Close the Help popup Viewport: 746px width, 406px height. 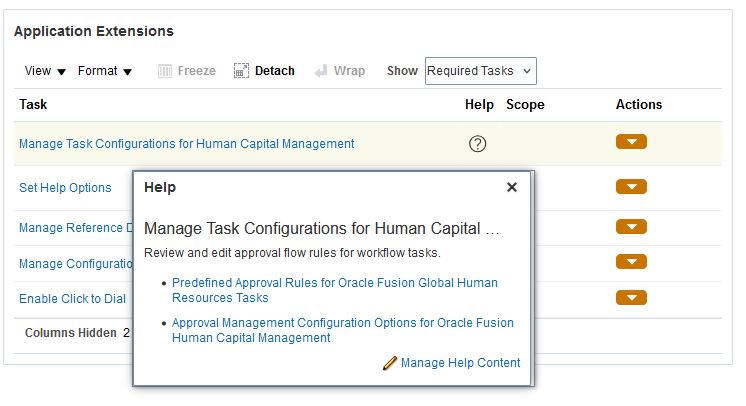click(x=512, y=187)
